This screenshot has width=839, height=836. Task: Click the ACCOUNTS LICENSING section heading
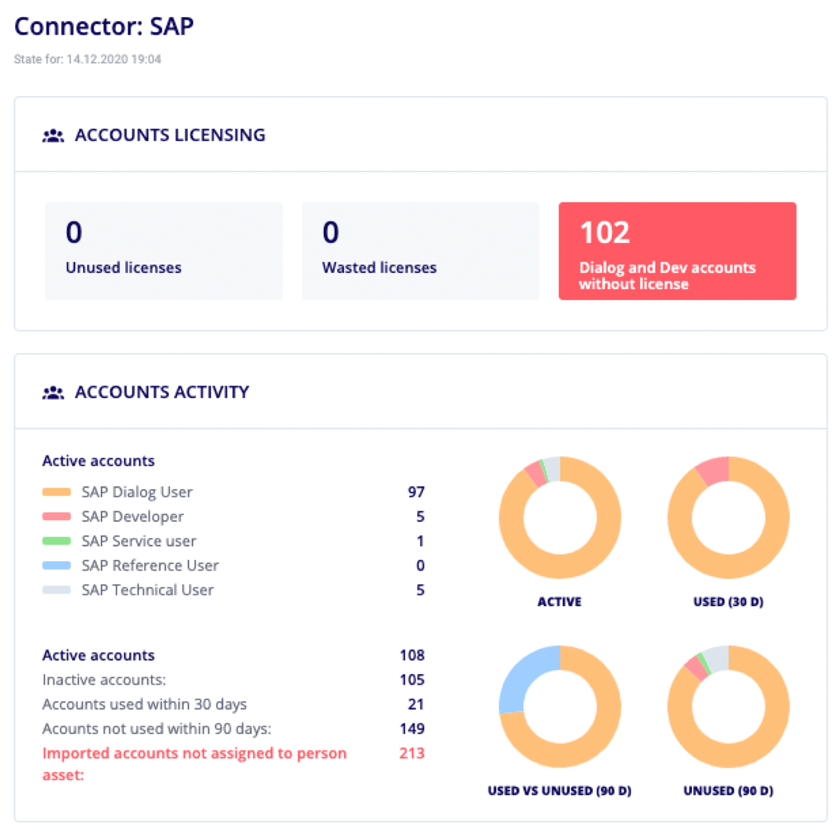point(170,135)
